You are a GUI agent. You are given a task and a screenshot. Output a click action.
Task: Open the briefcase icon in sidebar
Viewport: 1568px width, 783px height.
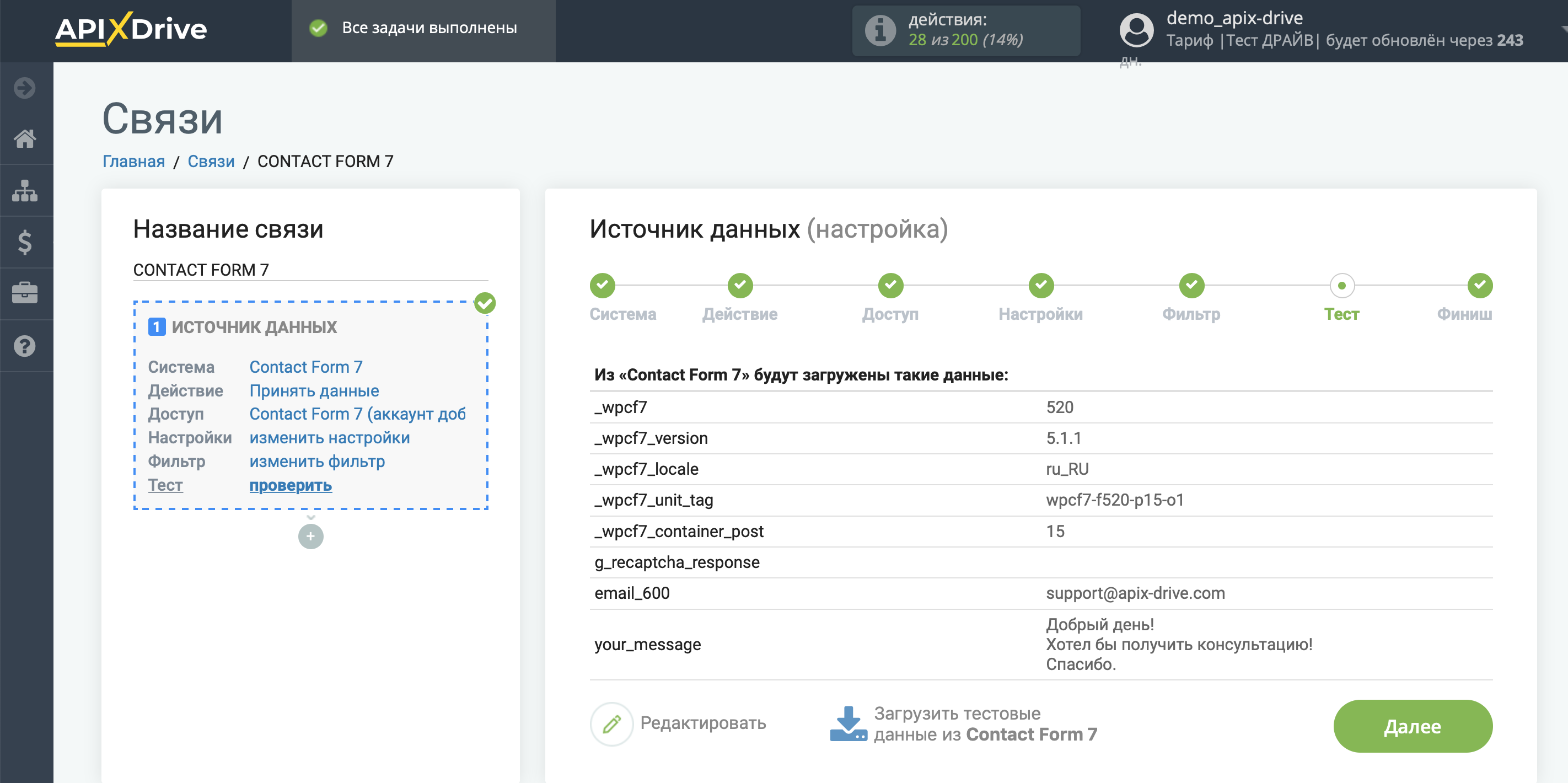click(x=25, y=293)
